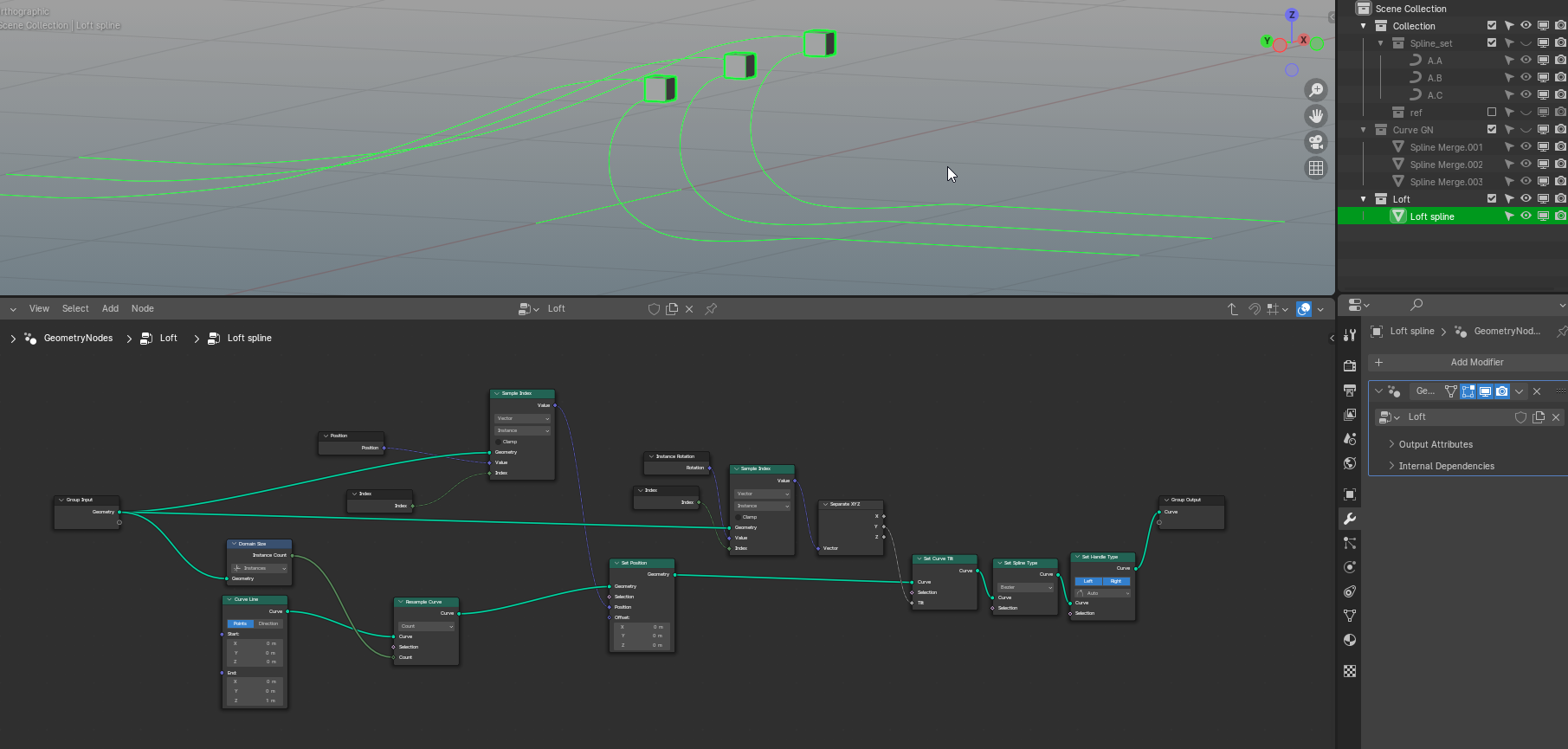Open the Render properties tab

1350,366
